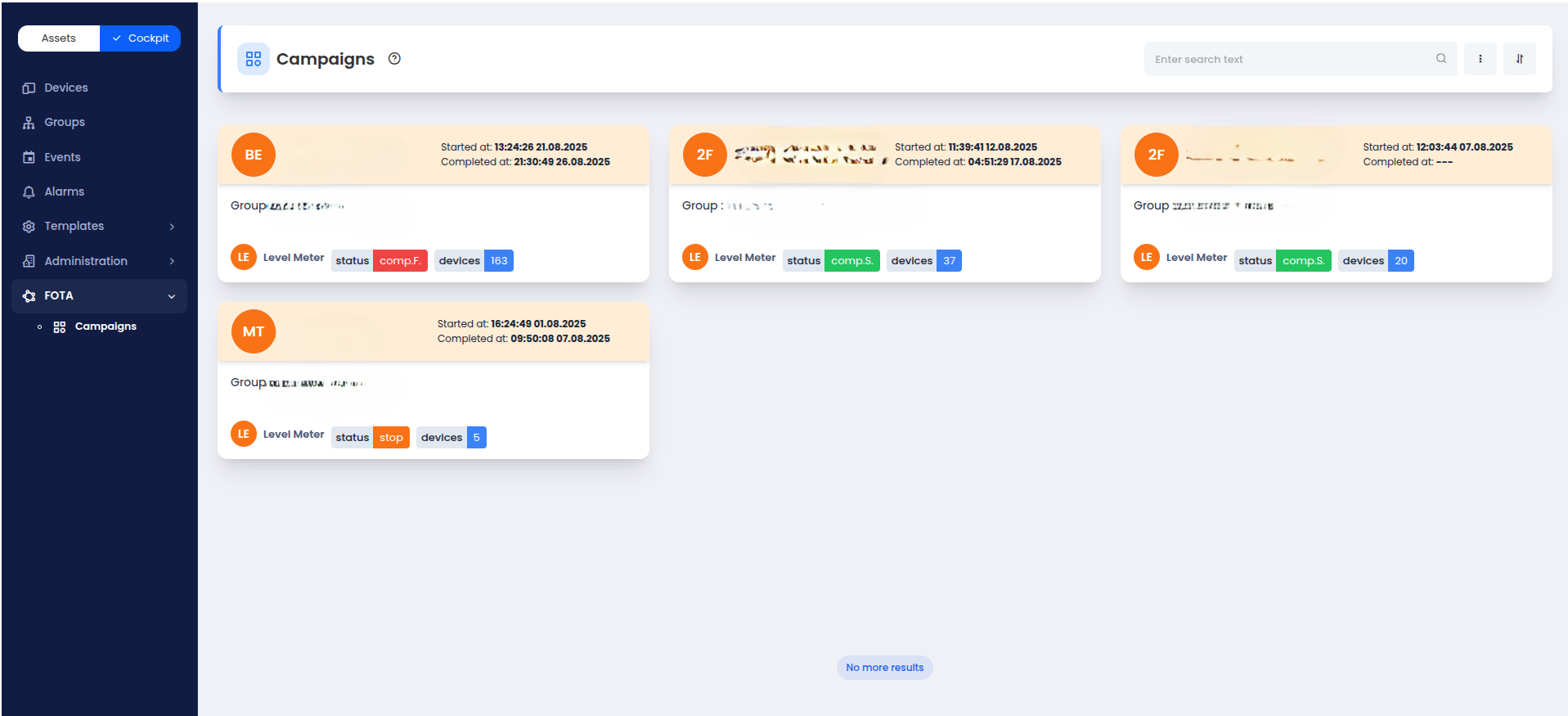Click the devices 163 count badge

click(x=498, y=261)
